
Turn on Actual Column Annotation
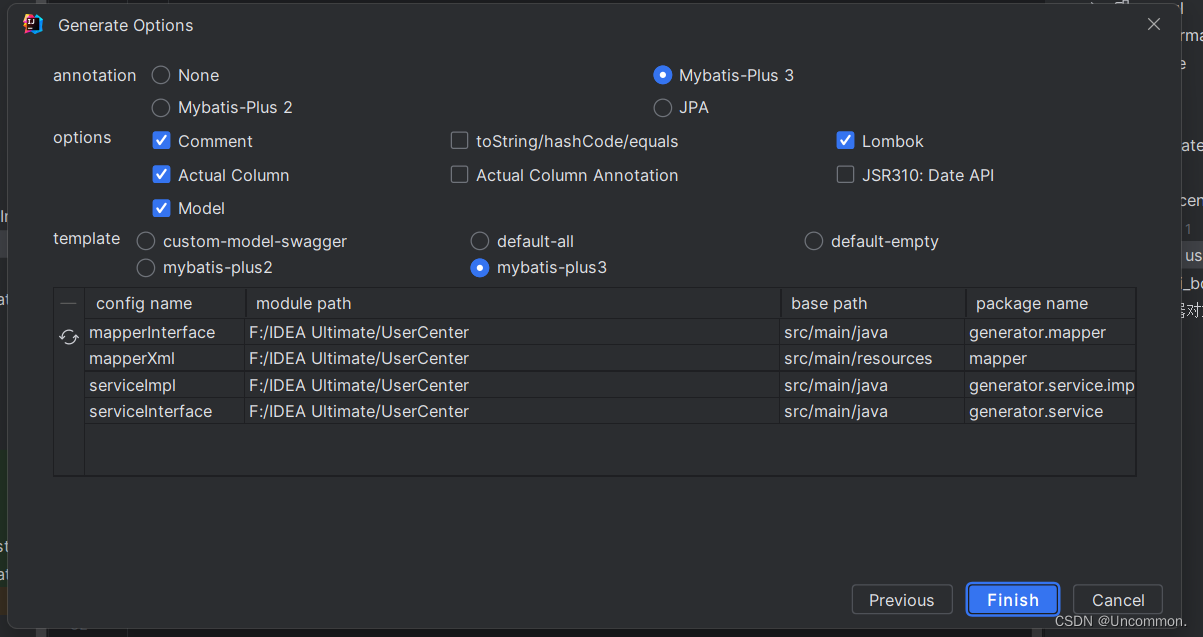460,175
